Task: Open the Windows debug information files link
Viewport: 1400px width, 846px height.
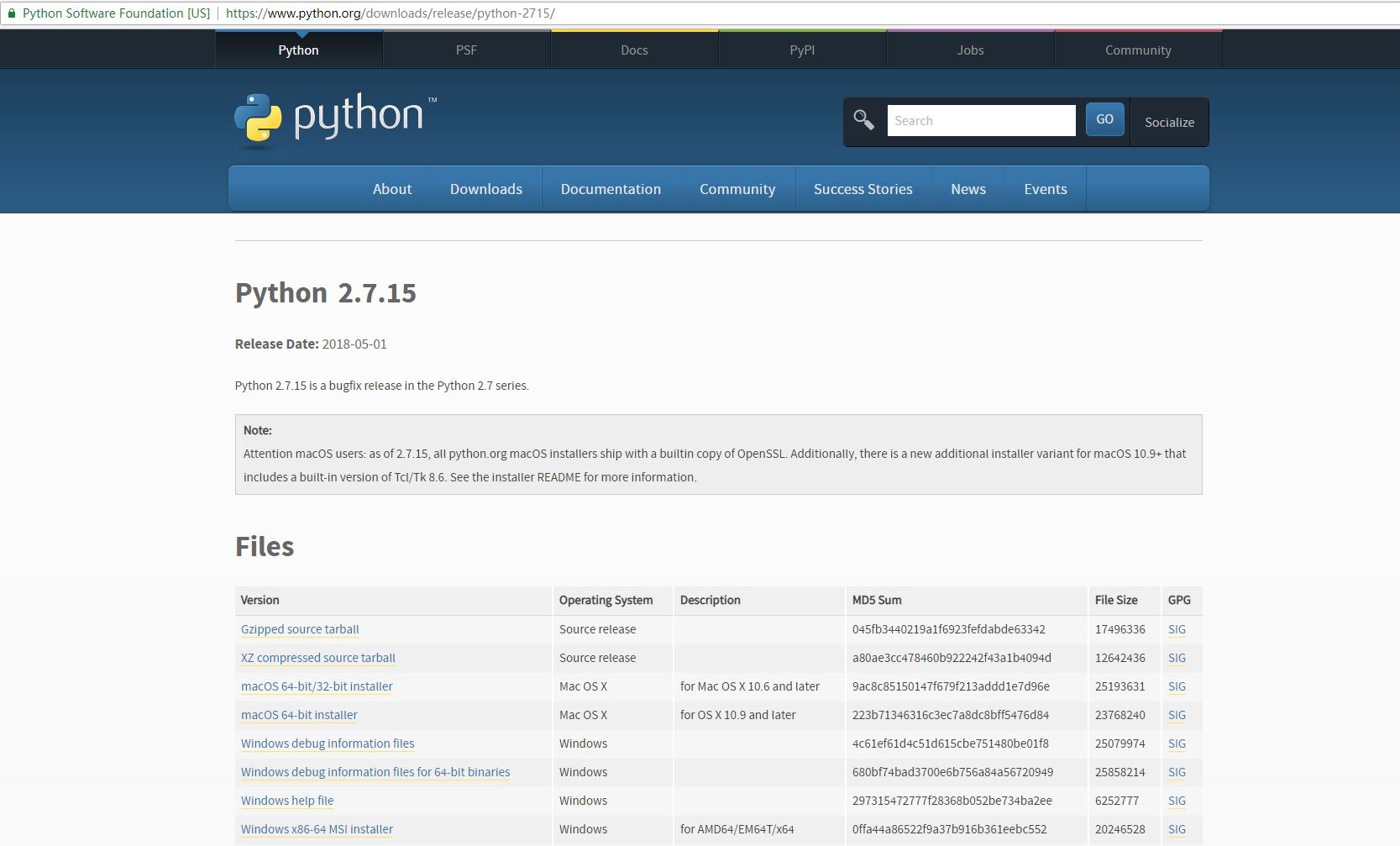Action: coord(328,744)
